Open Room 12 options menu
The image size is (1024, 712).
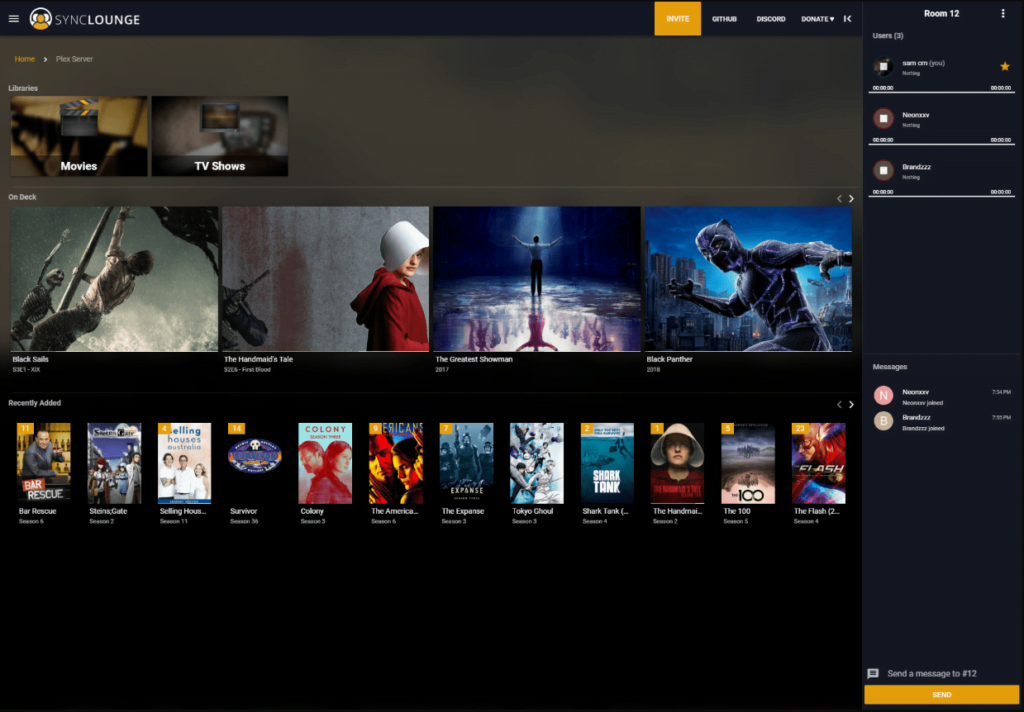[x=1003, y=14]
